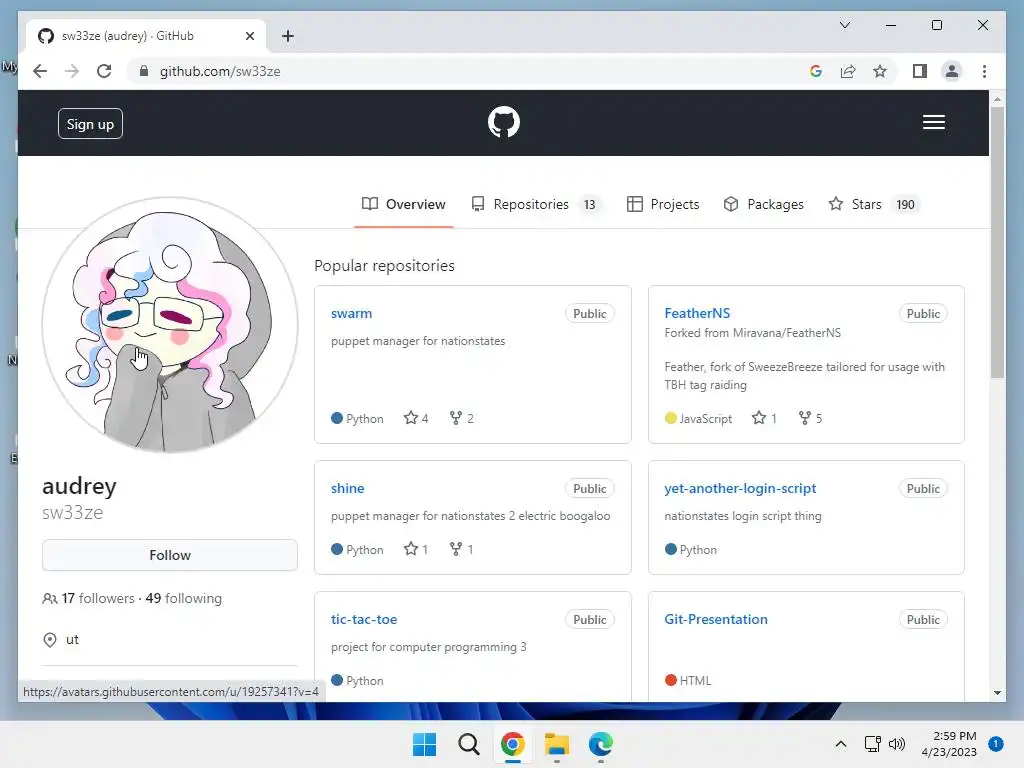Go back using browser back arrow

click(x=40, y=71)
